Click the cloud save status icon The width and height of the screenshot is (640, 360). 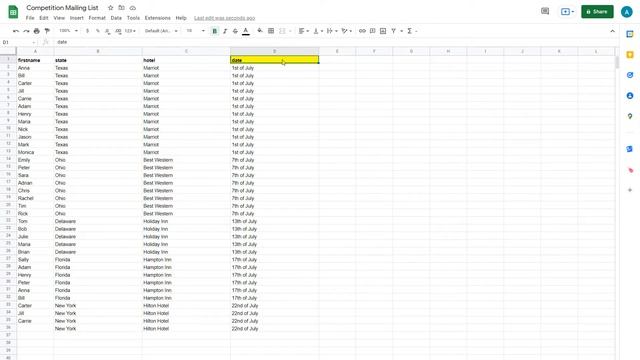(133, 8)
